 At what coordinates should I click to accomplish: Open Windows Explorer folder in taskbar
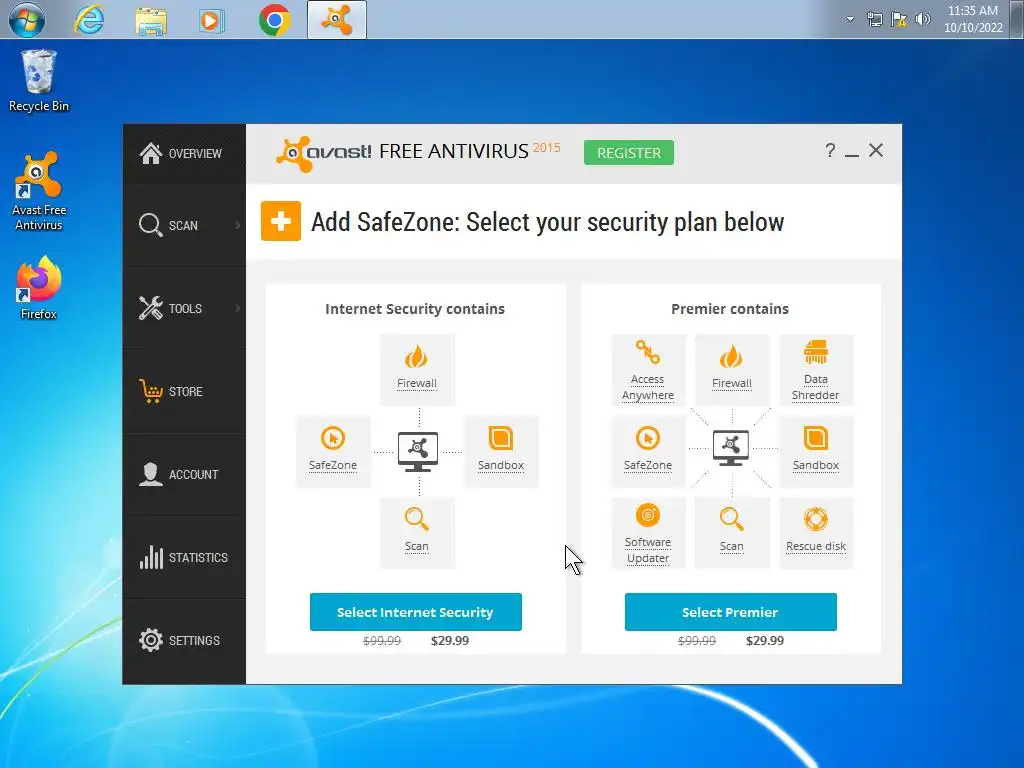point(151,20)
